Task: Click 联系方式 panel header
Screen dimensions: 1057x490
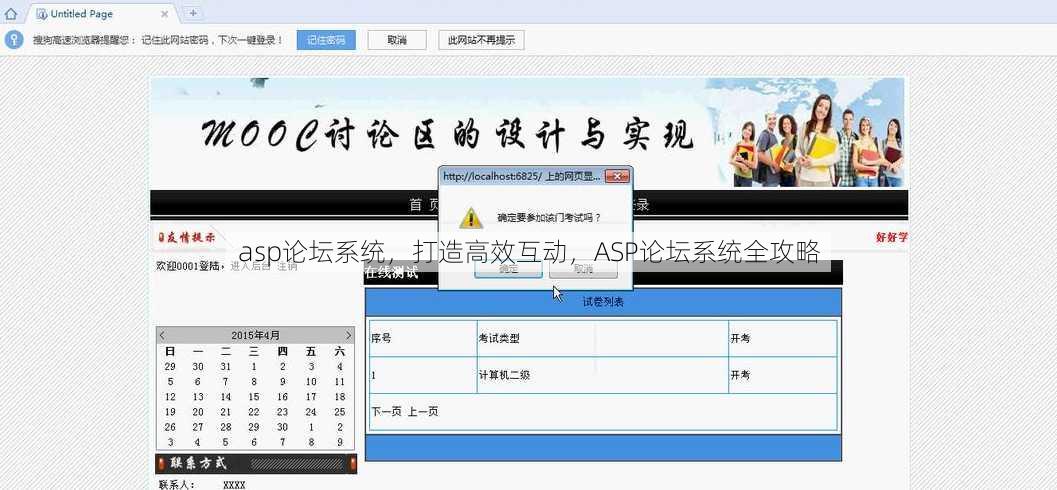Action: point(256,463)
